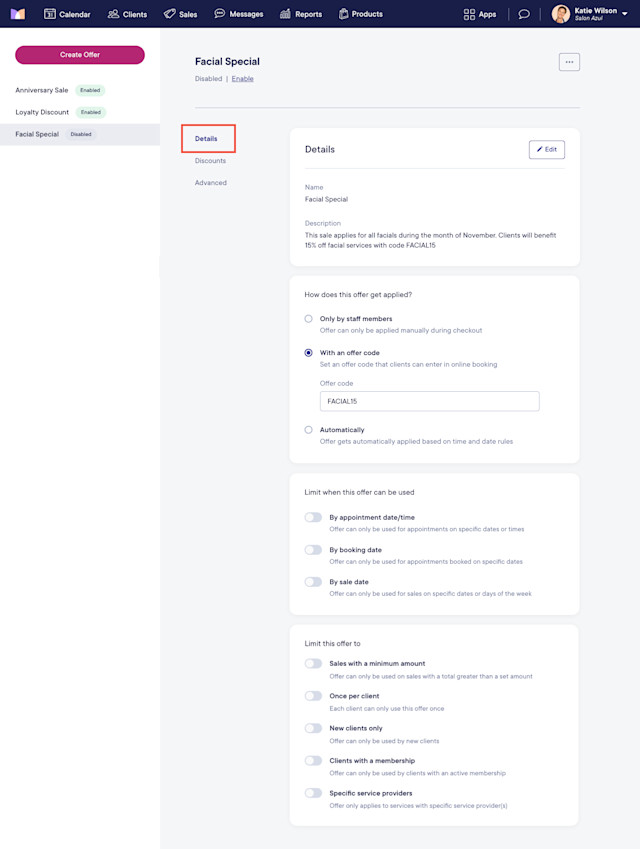Screen dimensions: 640x849
Task: Enable 'New clients only' toggle
Action: pos(313,728)
